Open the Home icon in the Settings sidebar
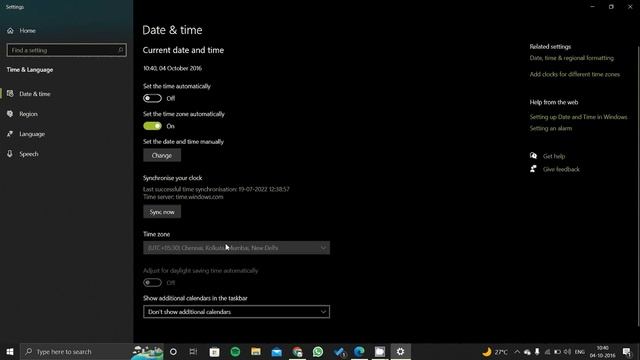The height and width of the screenshot is (360, 640). pos(10,31)
